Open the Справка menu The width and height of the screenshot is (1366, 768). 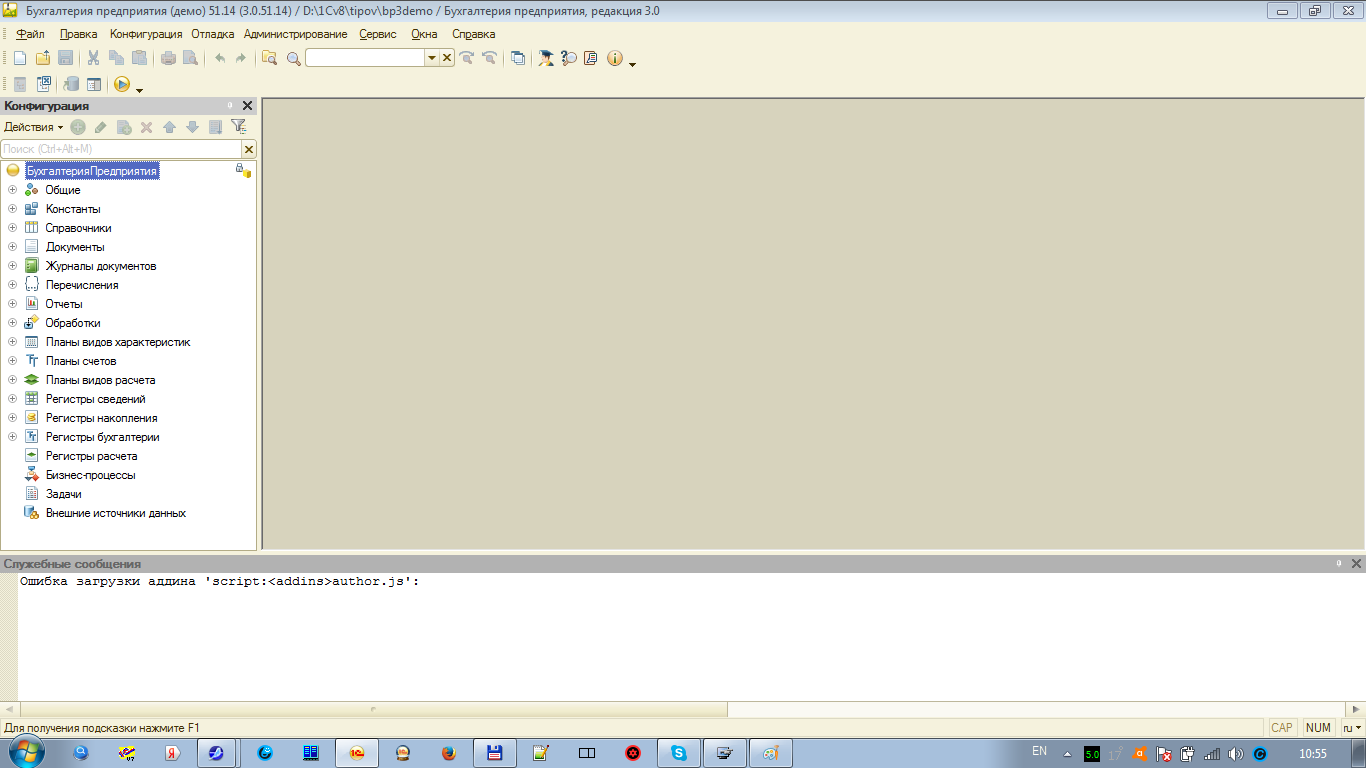473,34
